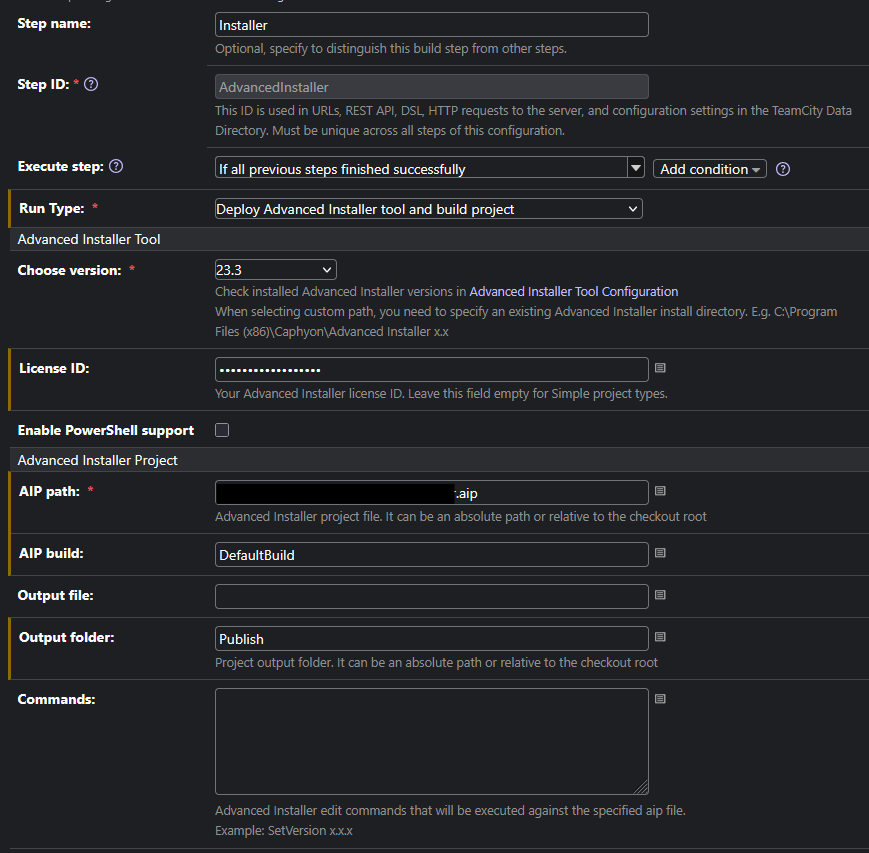Open Execute step dropdown arrow
This screenshot has width=869, height=853.
[x=636, y=167]
